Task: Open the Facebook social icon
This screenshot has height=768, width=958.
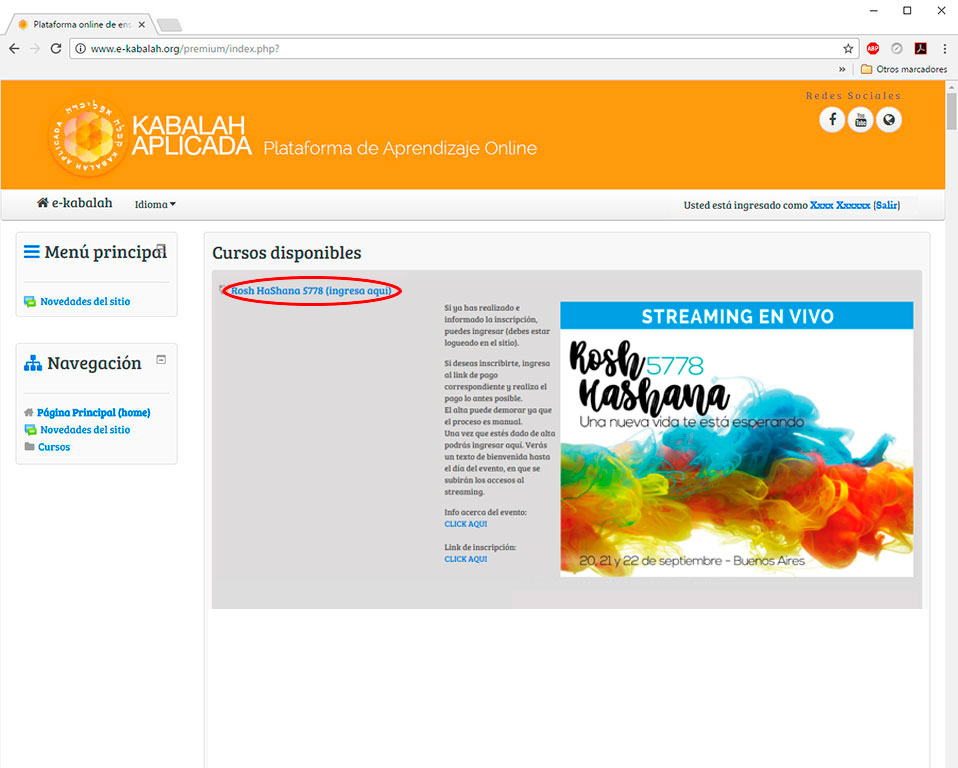Action: pyautogui.click(x=832, y=119)
